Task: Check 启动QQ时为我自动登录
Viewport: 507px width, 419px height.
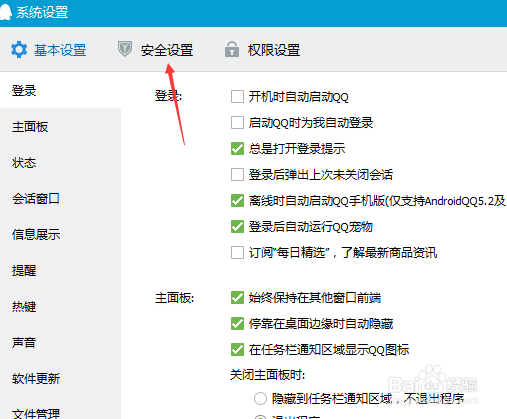Action: point(237,123)
